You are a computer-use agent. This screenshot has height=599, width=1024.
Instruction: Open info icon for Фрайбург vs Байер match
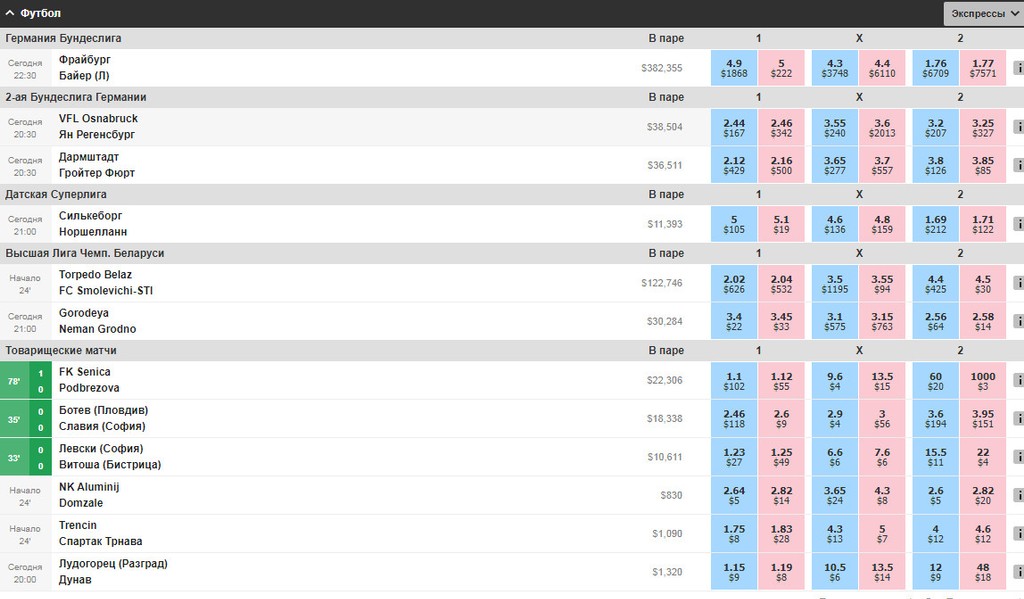(1018, 68)
